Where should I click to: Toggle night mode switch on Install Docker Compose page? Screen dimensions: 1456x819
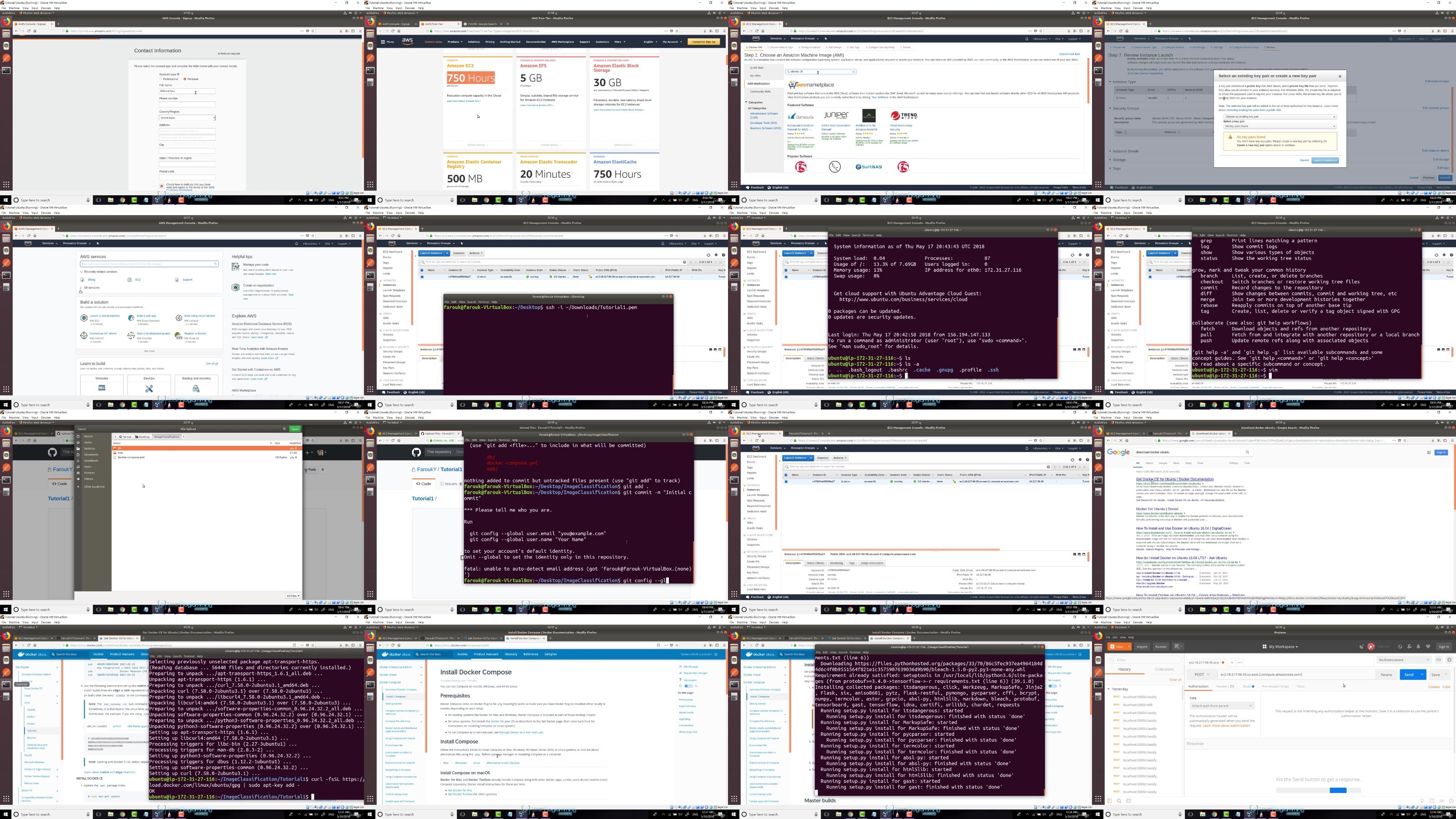click(688, 686)
